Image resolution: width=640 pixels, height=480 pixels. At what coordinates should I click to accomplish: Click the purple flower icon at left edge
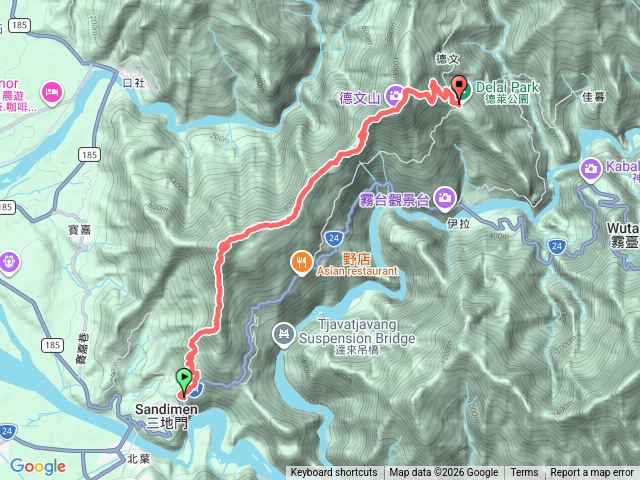(x=8, y=263)
